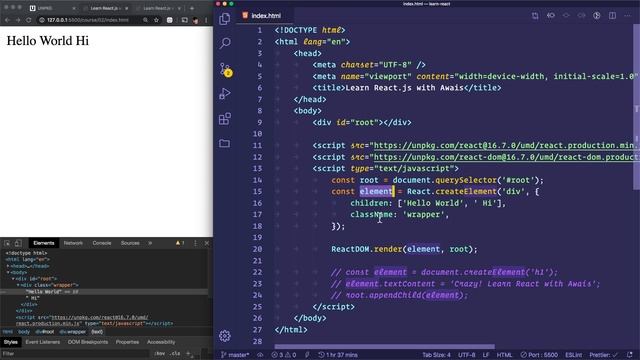Open the DOM Breakpoints pane tab

[x=88, y=342]
